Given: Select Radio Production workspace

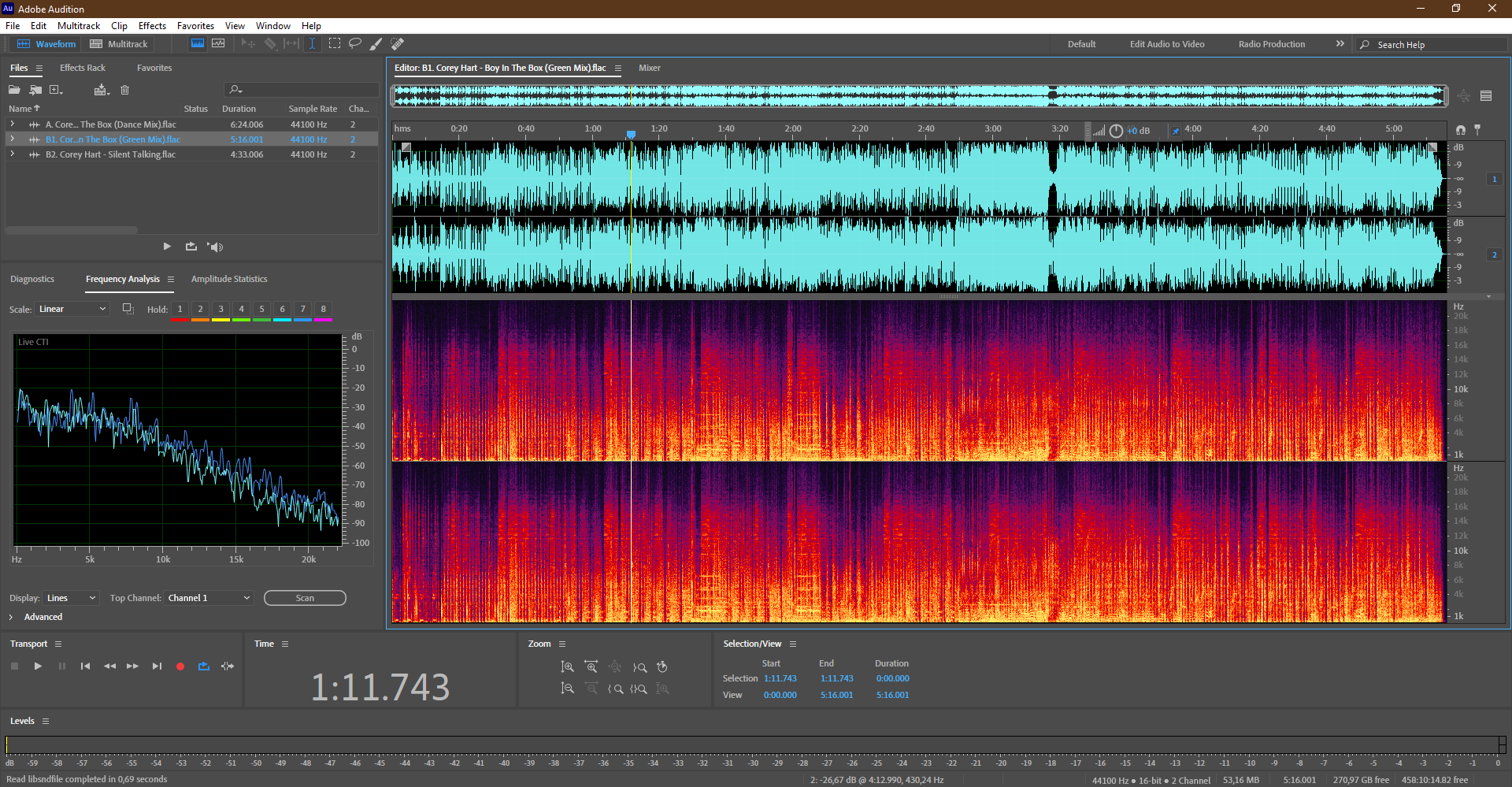Looking at the screenshot, I should 1272,44.
